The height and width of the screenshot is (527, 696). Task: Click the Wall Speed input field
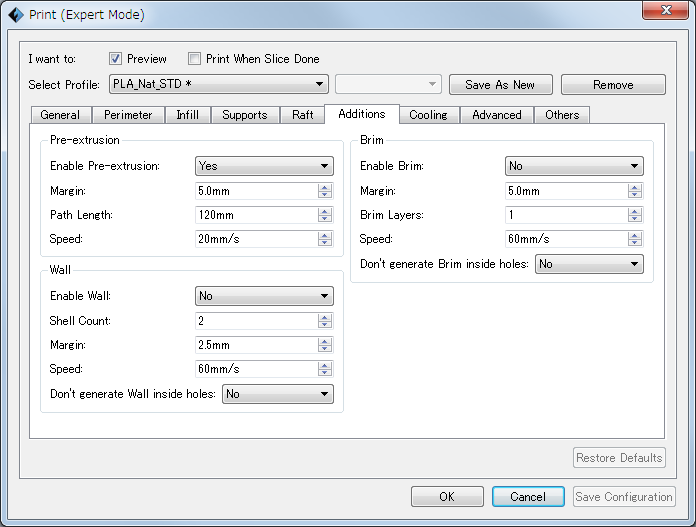pos(257,369)
